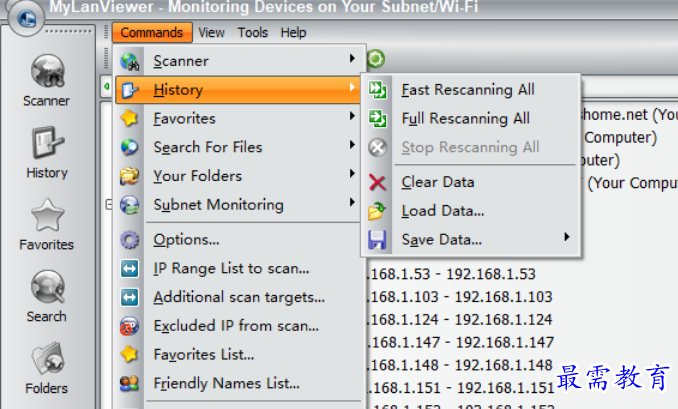The image size is (678, 409).
Task: Open the Scanner sidebar panel
Action: coord(46,78)
